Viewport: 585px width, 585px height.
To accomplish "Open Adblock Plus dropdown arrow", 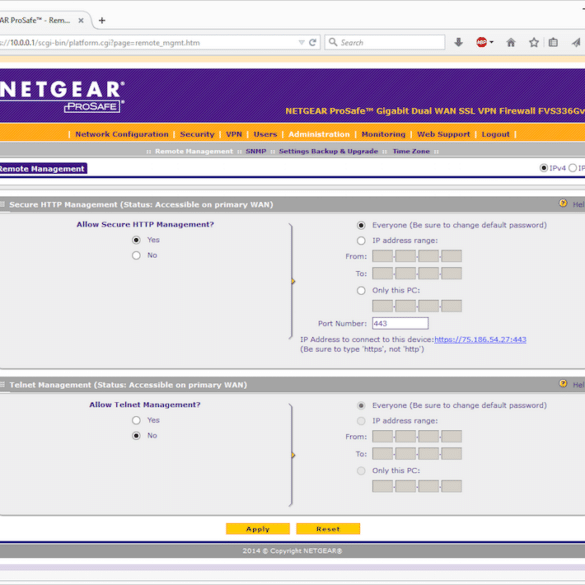I will (491, 43).
